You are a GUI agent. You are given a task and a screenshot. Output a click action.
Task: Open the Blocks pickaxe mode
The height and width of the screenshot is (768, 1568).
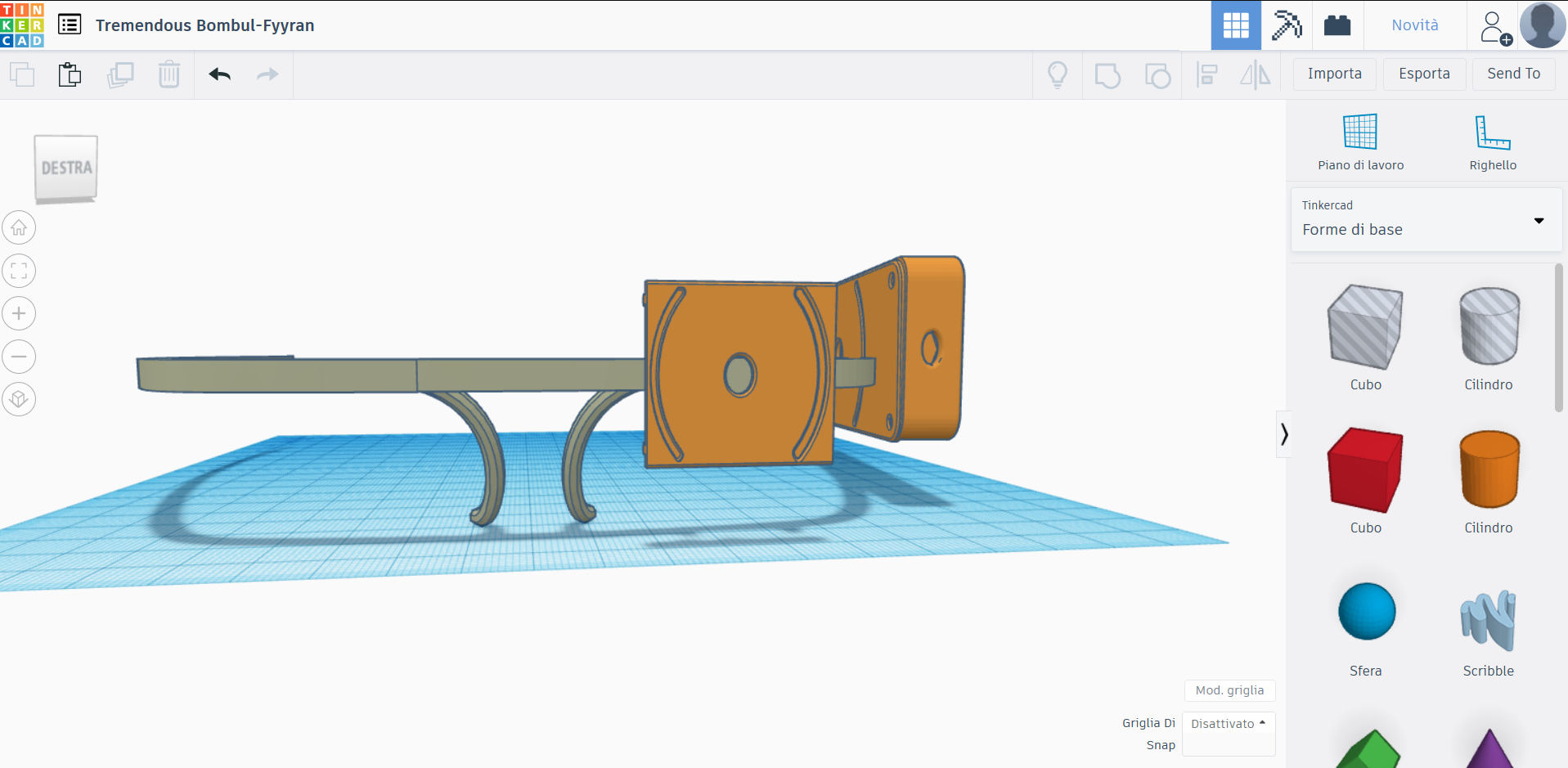tap(1286, 25)
